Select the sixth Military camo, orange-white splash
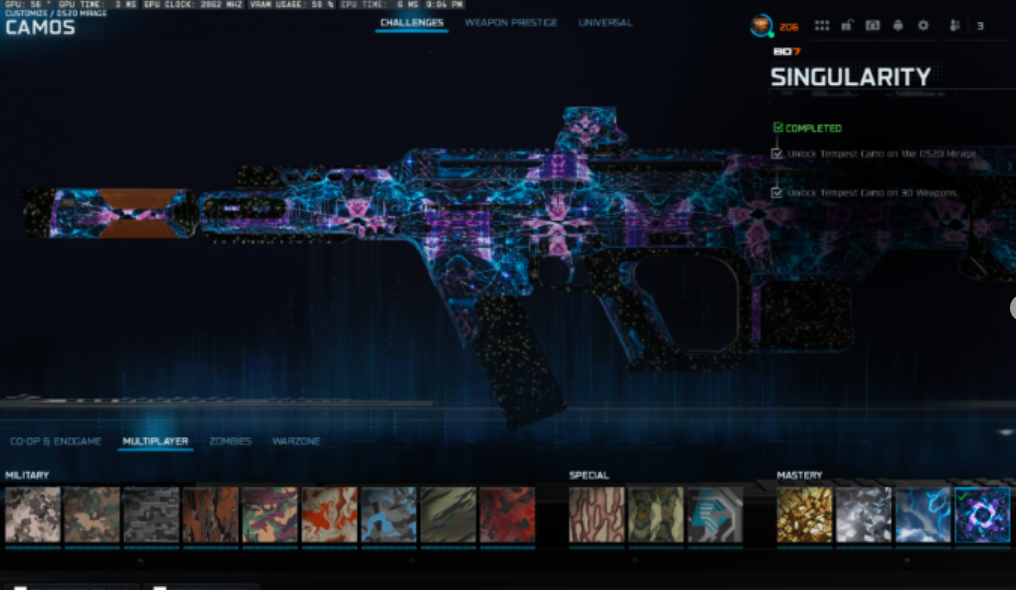Viewport: 1016px width, 590px height. point(329,515)
